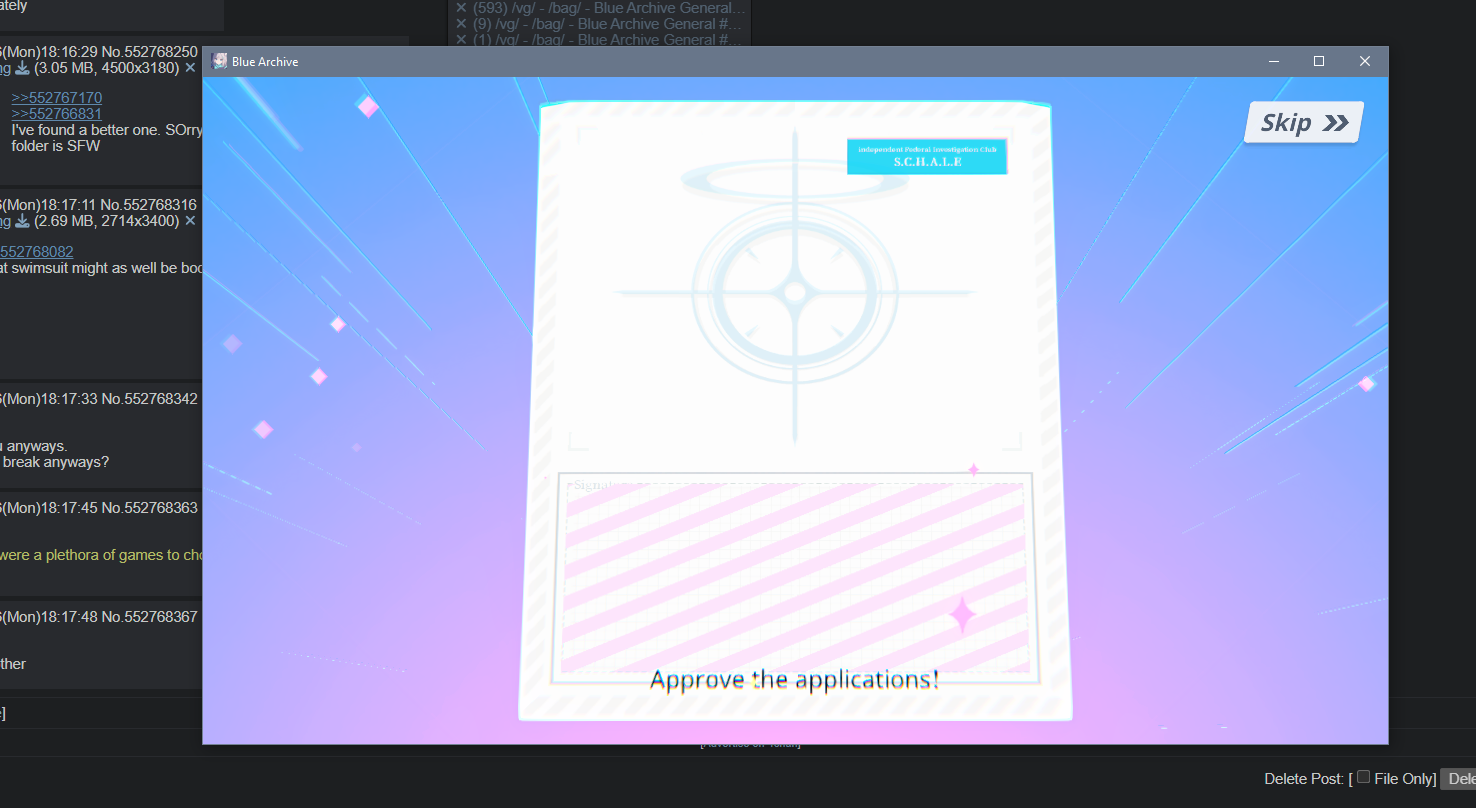Click the S.C.H.A.L.E club label on the form
The height and width of the screenshot is (808, 1476).
(927, 157)
